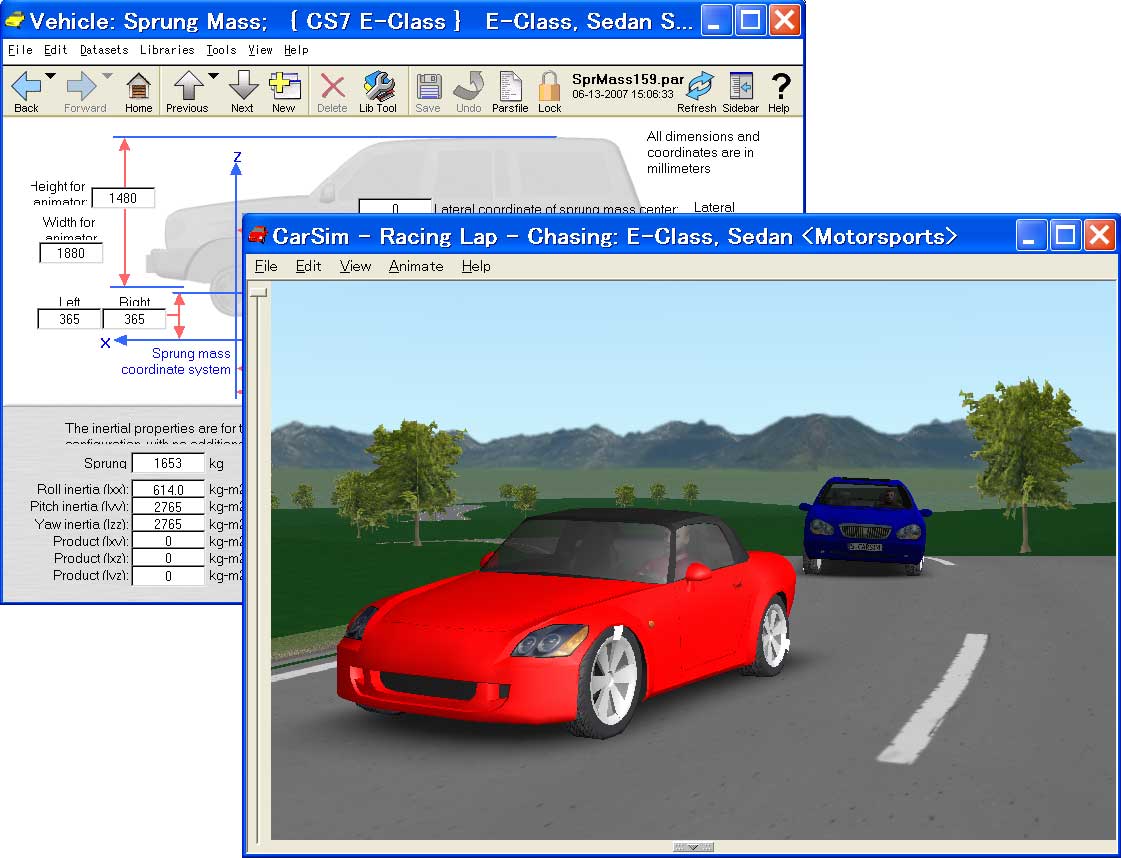Click the Product (Ixz) field
The height and width of the screenshot is (858, 1121).
click(x=168, y=558)
